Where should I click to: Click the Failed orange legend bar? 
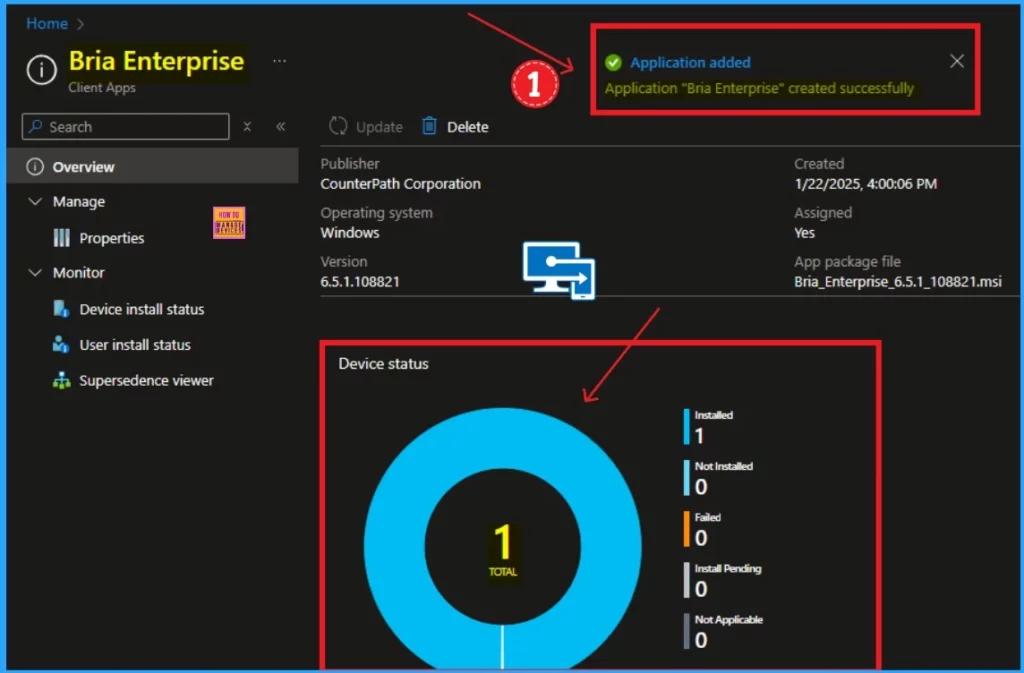coord(686,529)
